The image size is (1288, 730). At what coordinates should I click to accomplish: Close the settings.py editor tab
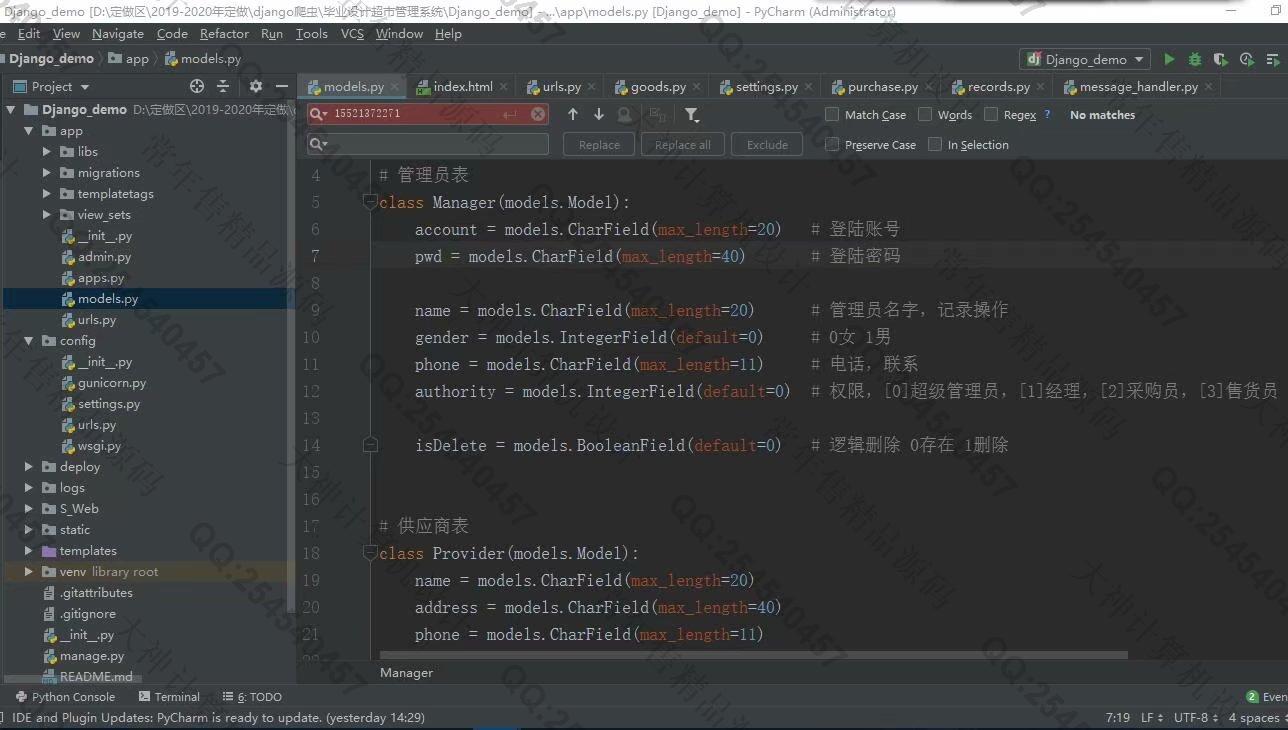pyautogui.click(x=808, y=87)
